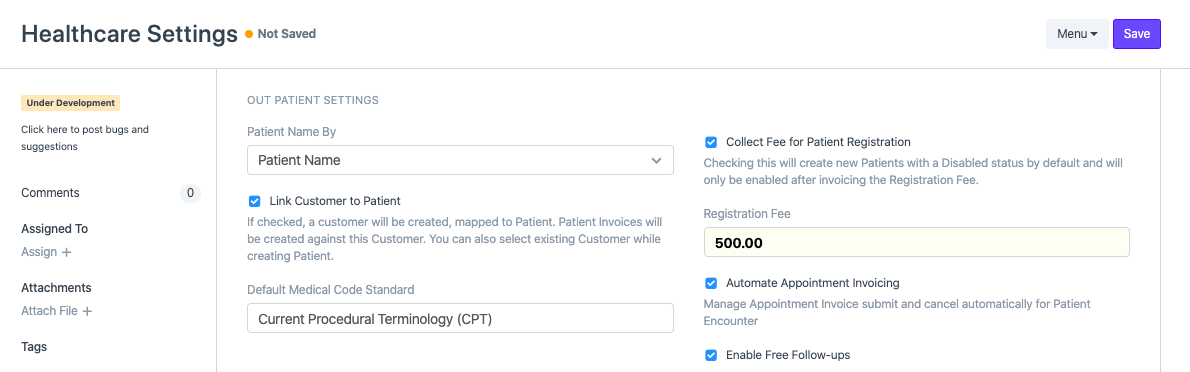This screenshot has width=1190, height=372.
Task: Click the Menu caret arrow icon
Action: point(1094,35)
